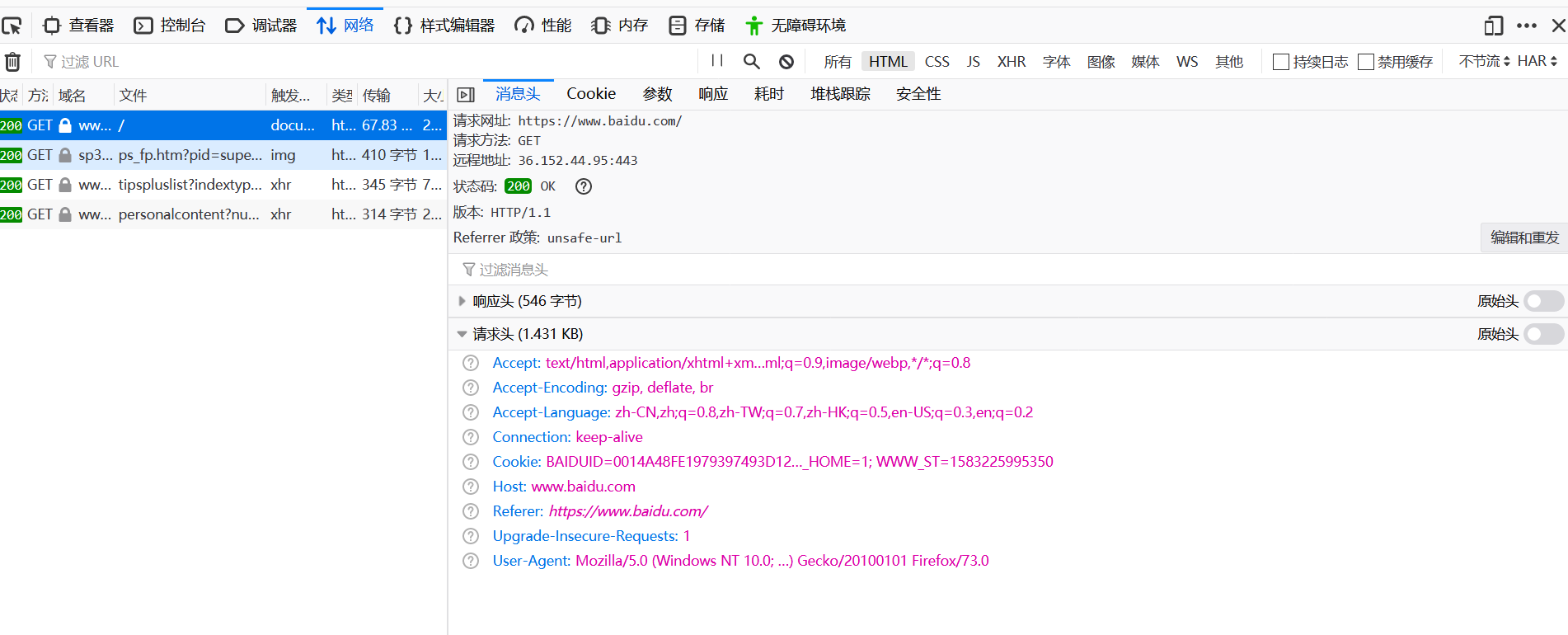
Task: Open network search with magnifier icon
Action: (x=751, y=62)
